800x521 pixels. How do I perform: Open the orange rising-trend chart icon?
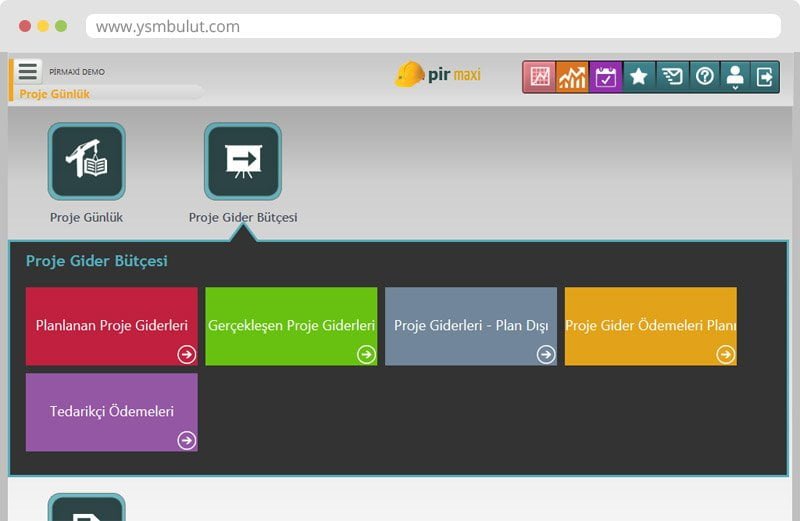[x=573, y=77]
